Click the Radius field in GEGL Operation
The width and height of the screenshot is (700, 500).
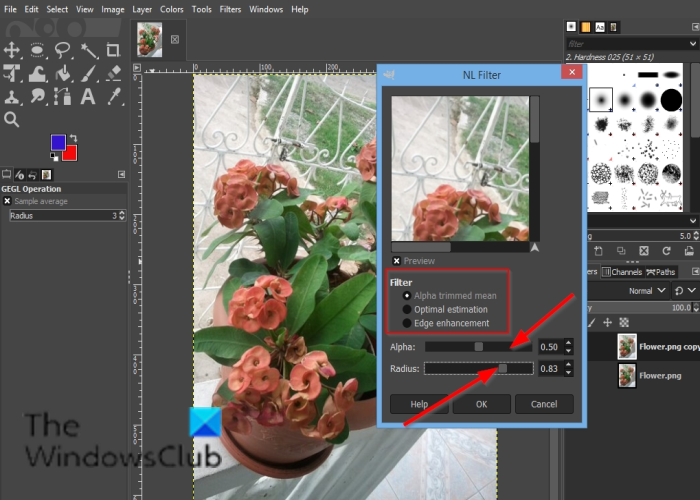pos(67,216)
